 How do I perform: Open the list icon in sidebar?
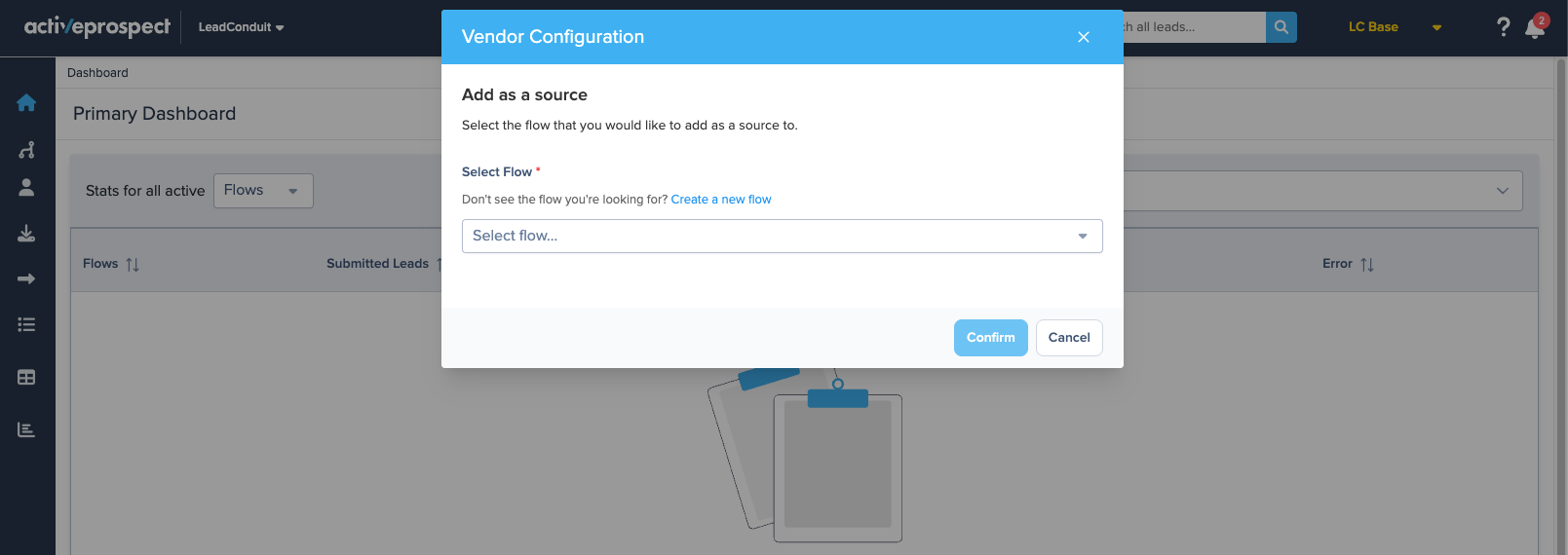pos(26,325)
